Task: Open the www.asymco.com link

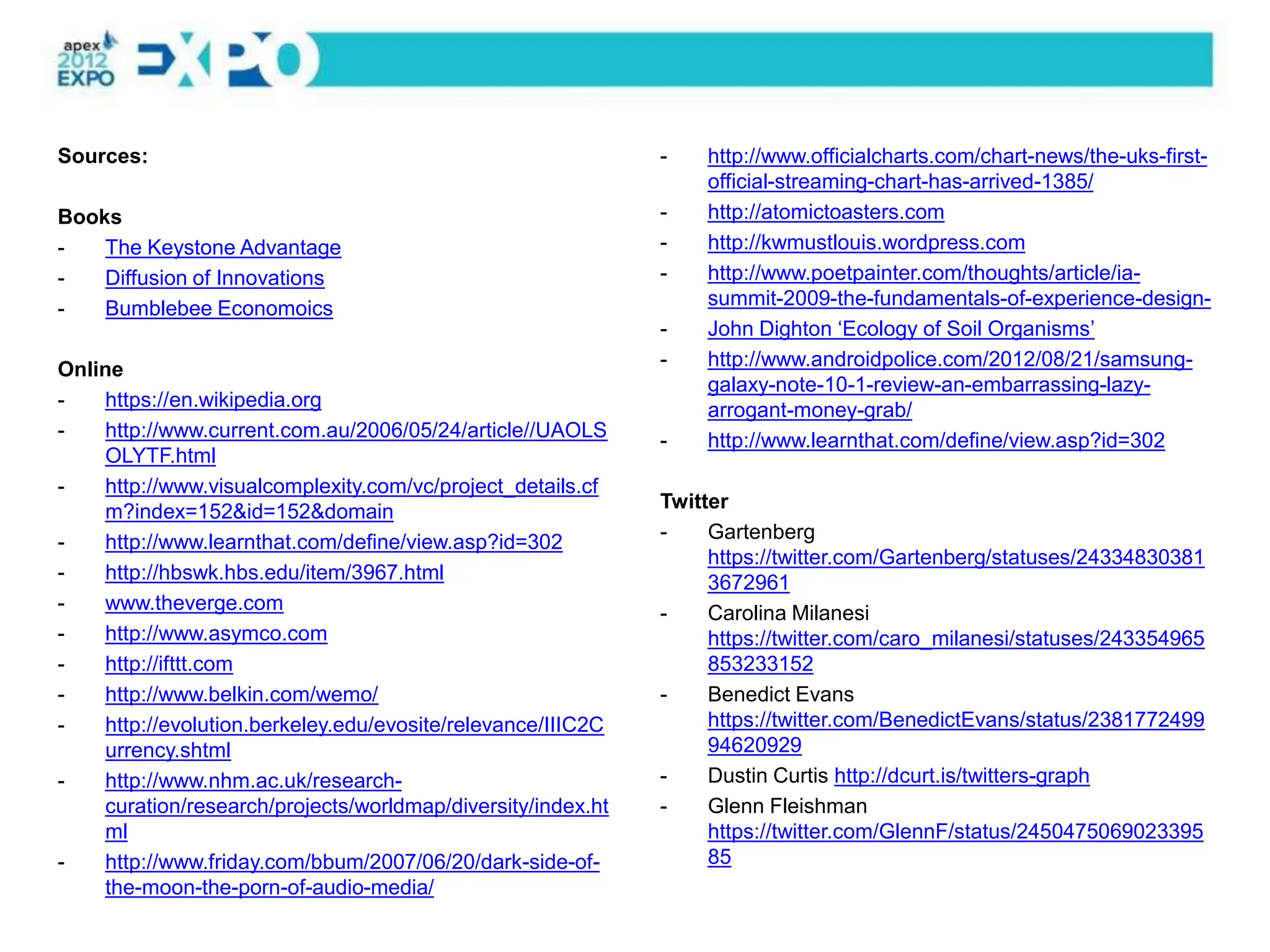Action: click(x=216, y=633)
